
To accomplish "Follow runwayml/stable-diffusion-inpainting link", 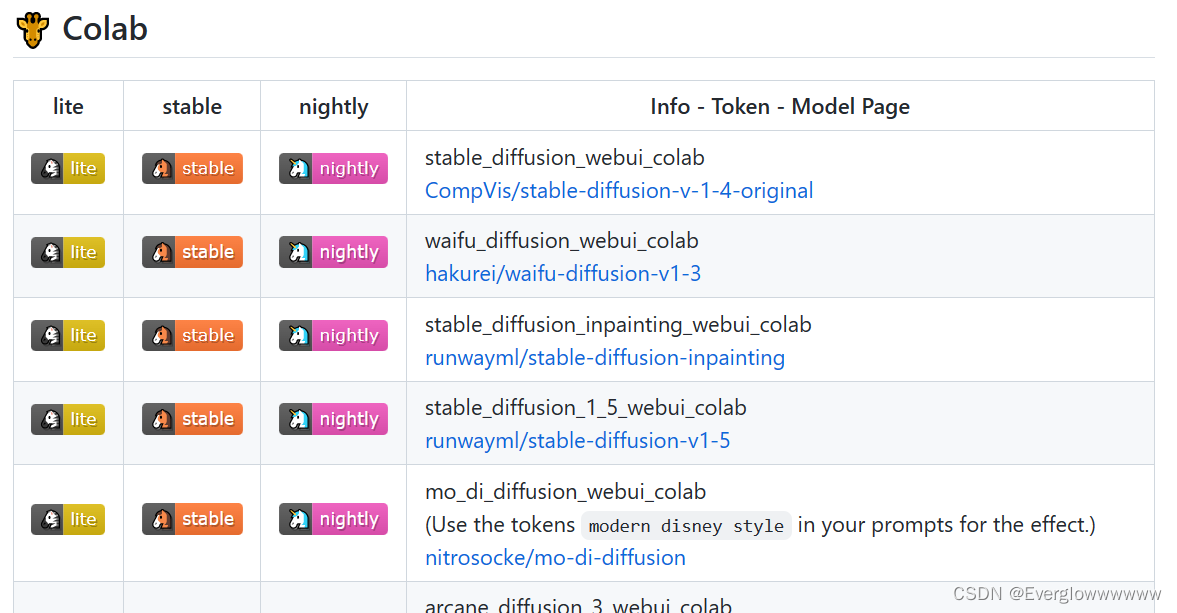I will 605,358.
